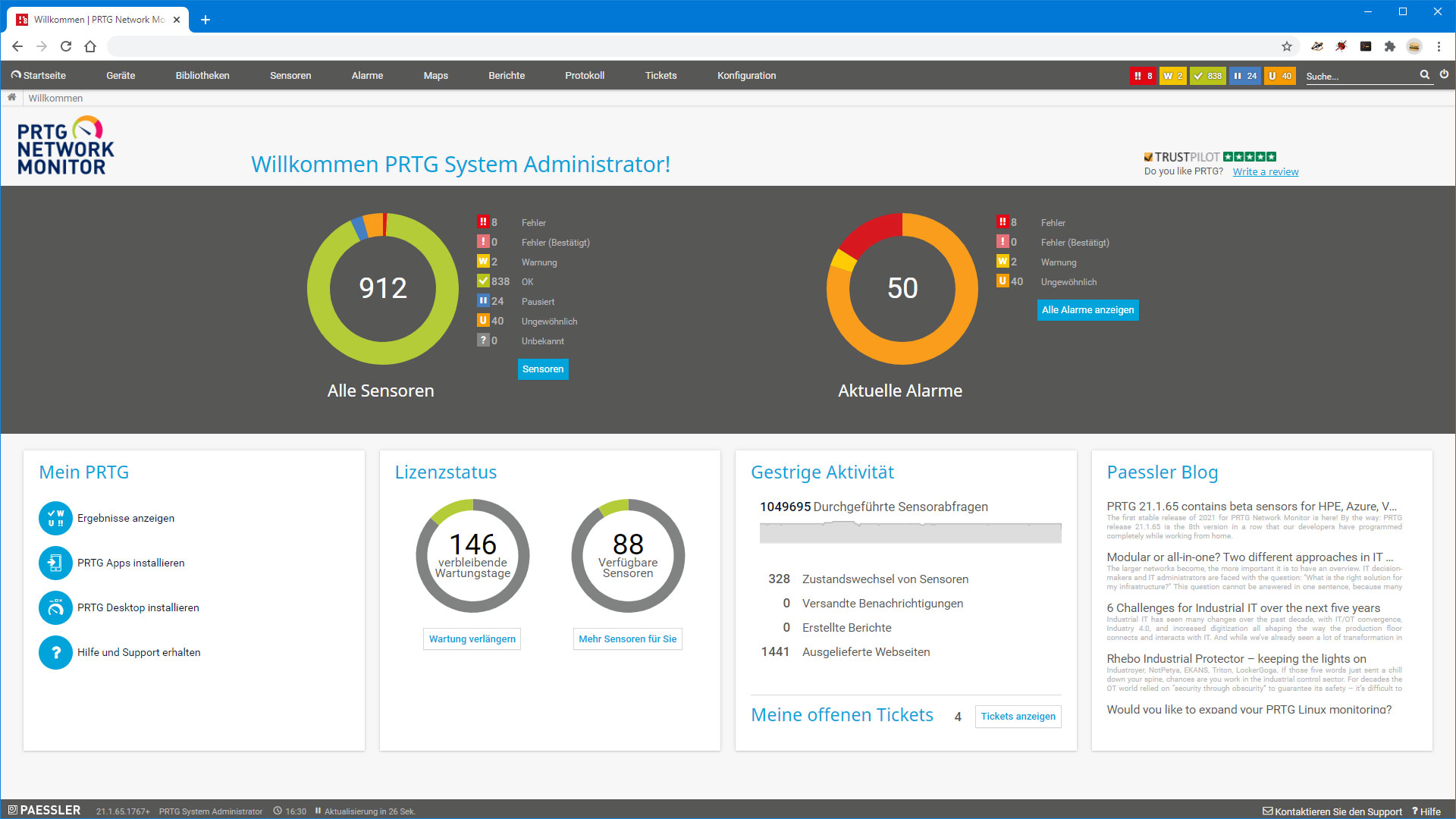Image resolution: width=1456 pixels, height=819 pixels.
Task: Click the Paessler Blog heading
Action: click(1162, 472)
